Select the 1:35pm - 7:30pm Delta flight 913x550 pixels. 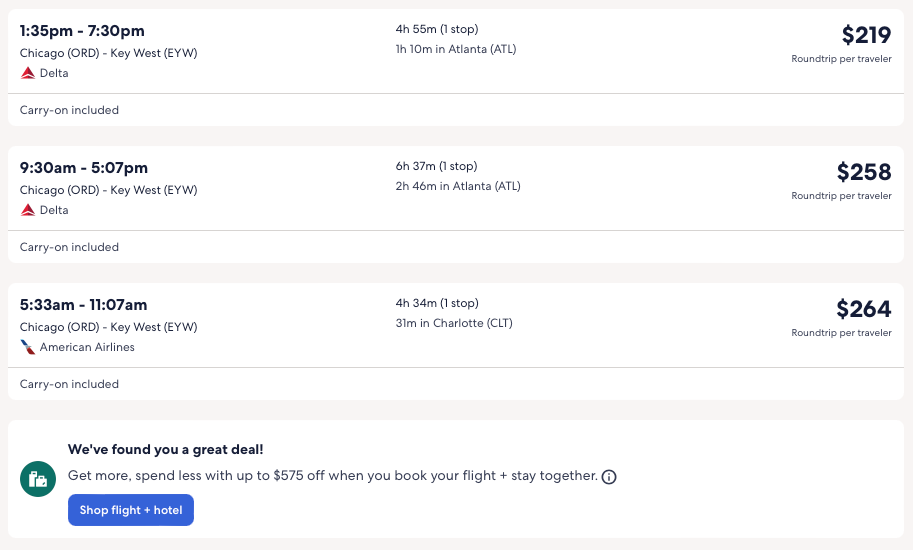[x=82, y=31]
